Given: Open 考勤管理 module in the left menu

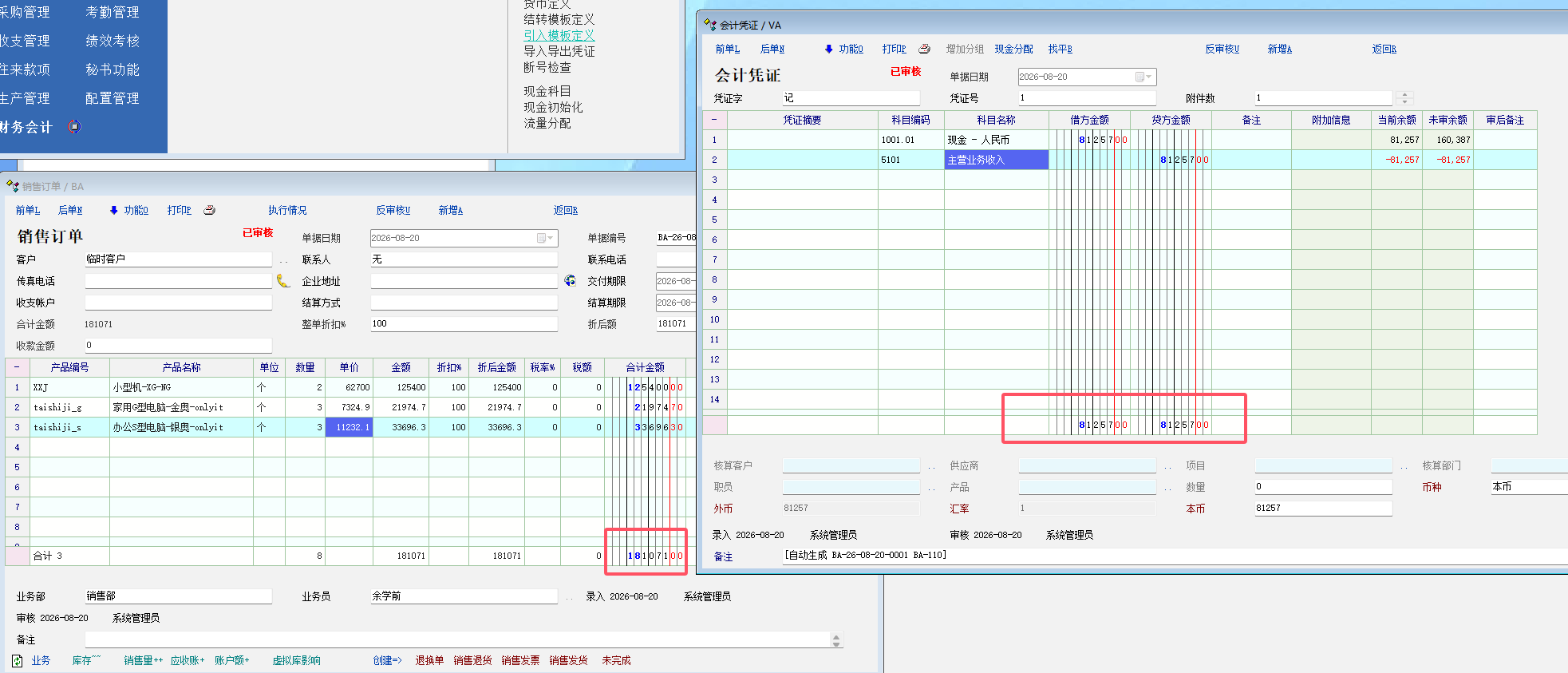Looking at the screenshot, I should point(112,12).
